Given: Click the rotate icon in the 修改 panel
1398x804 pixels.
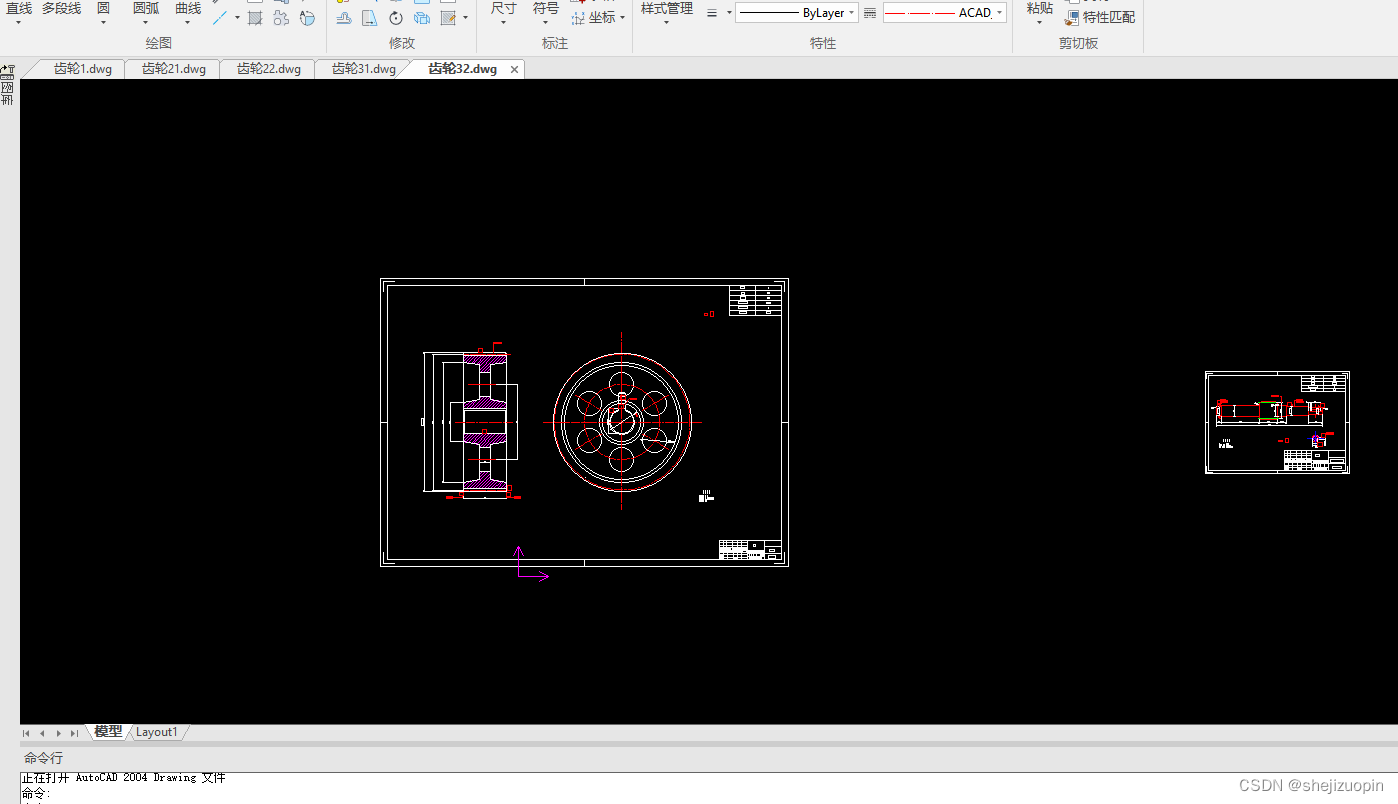Looking at the screenshot, I should [x=396, y=17].
